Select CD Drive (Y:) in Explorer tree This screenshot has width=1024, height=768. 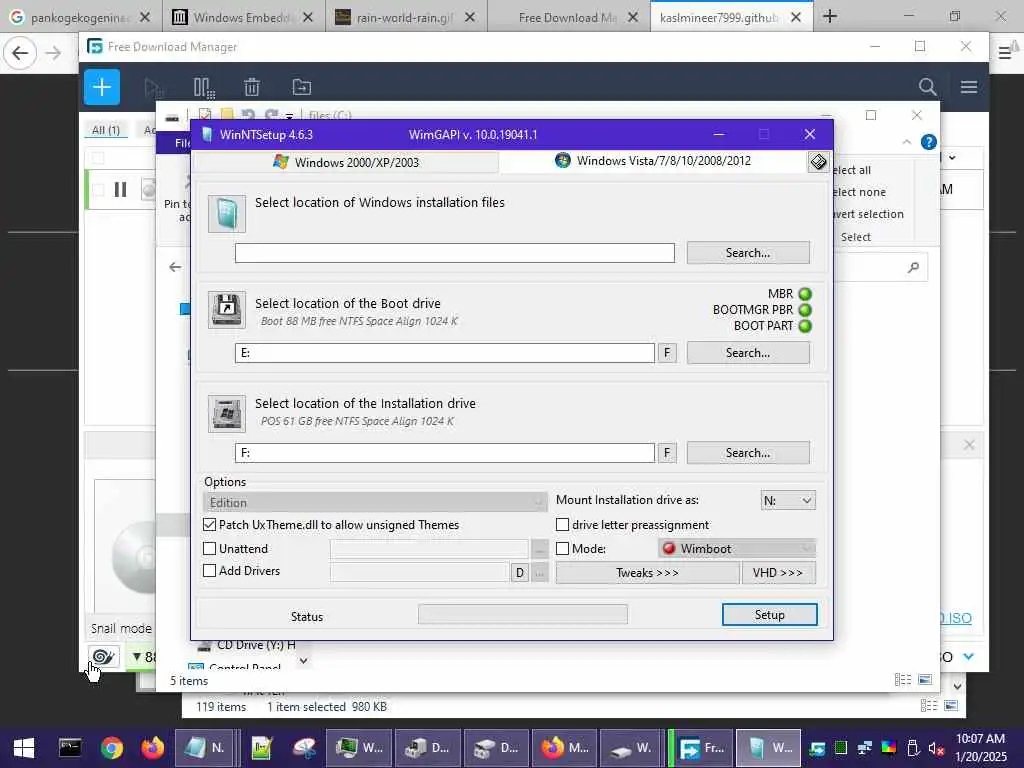248,645
